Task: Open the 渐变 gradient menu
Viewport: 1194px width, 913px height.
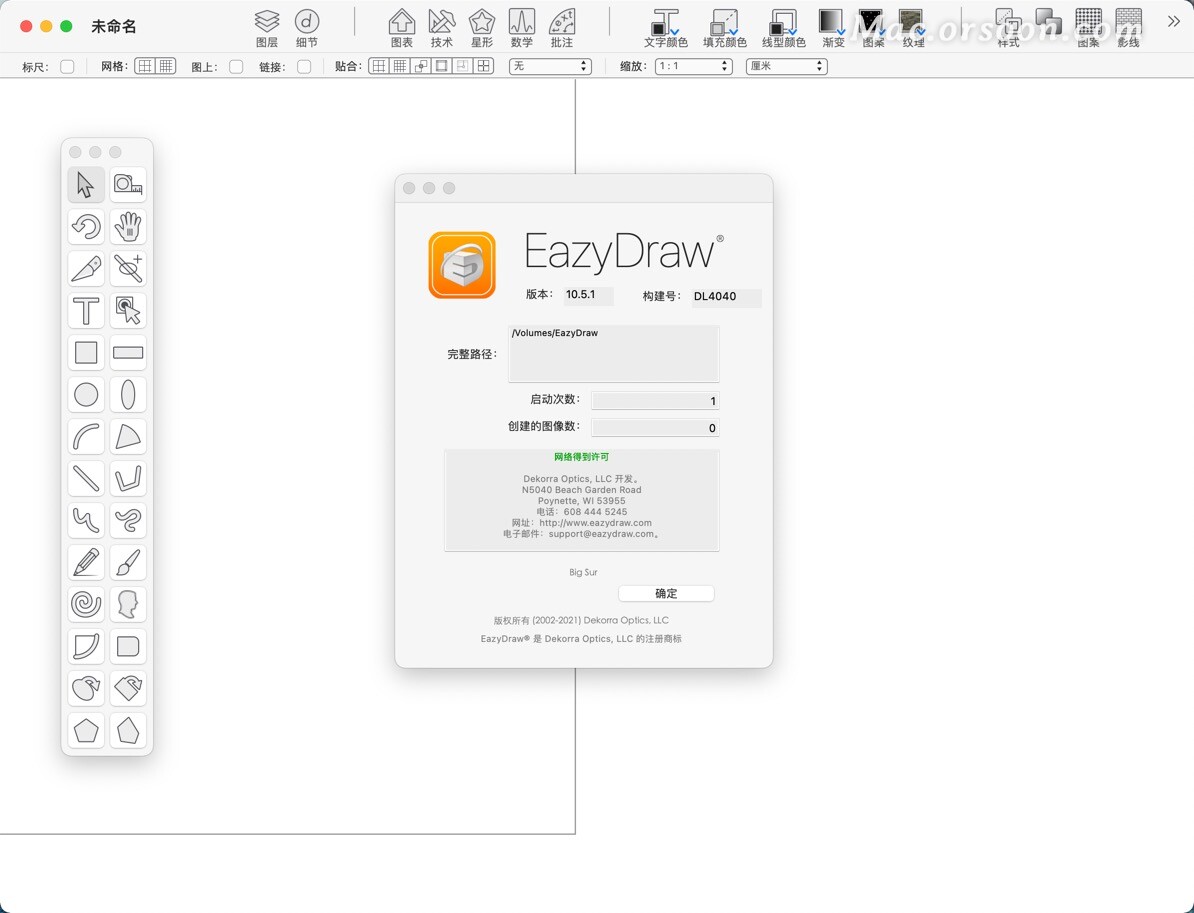Action: coord(833,28)
